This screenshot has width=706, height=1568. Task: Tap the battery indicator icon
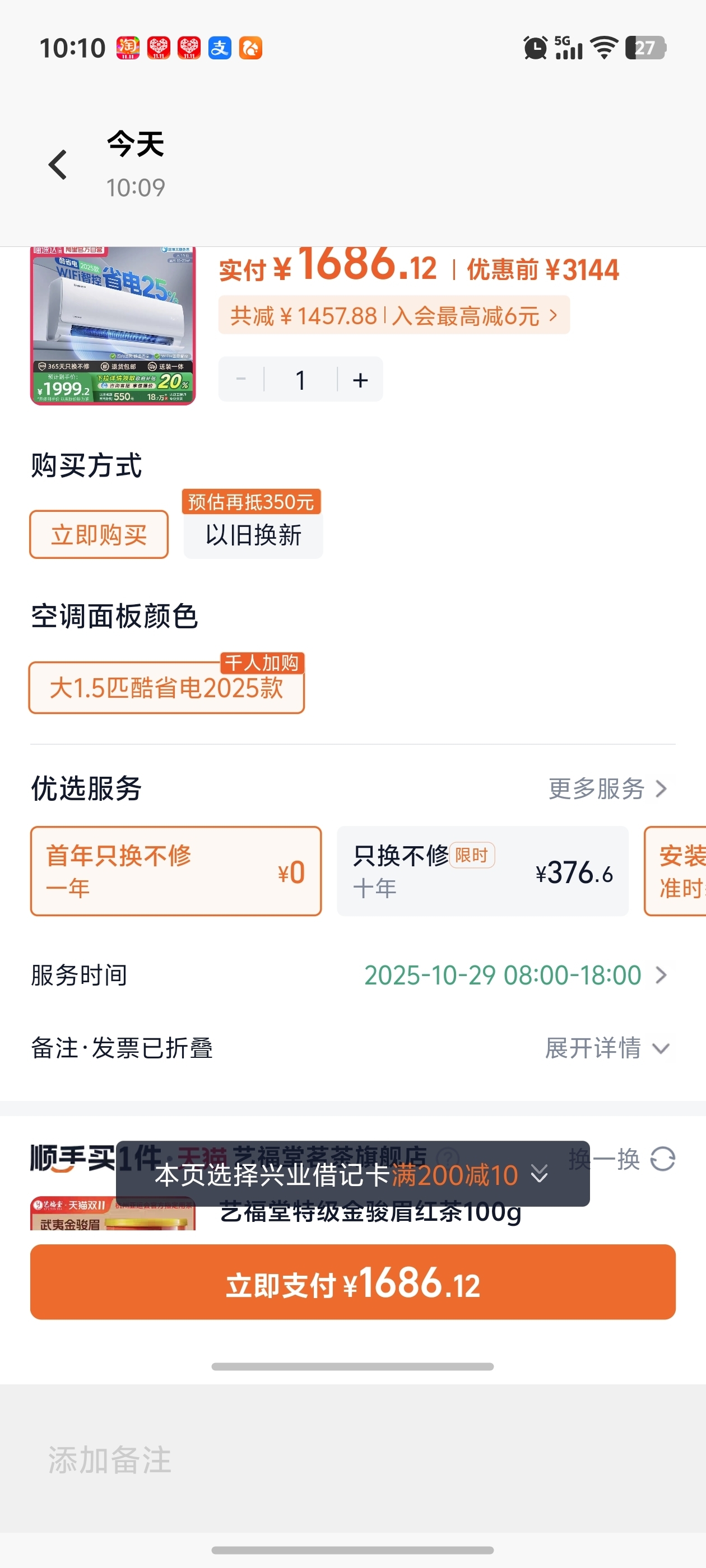pos(645,48)
